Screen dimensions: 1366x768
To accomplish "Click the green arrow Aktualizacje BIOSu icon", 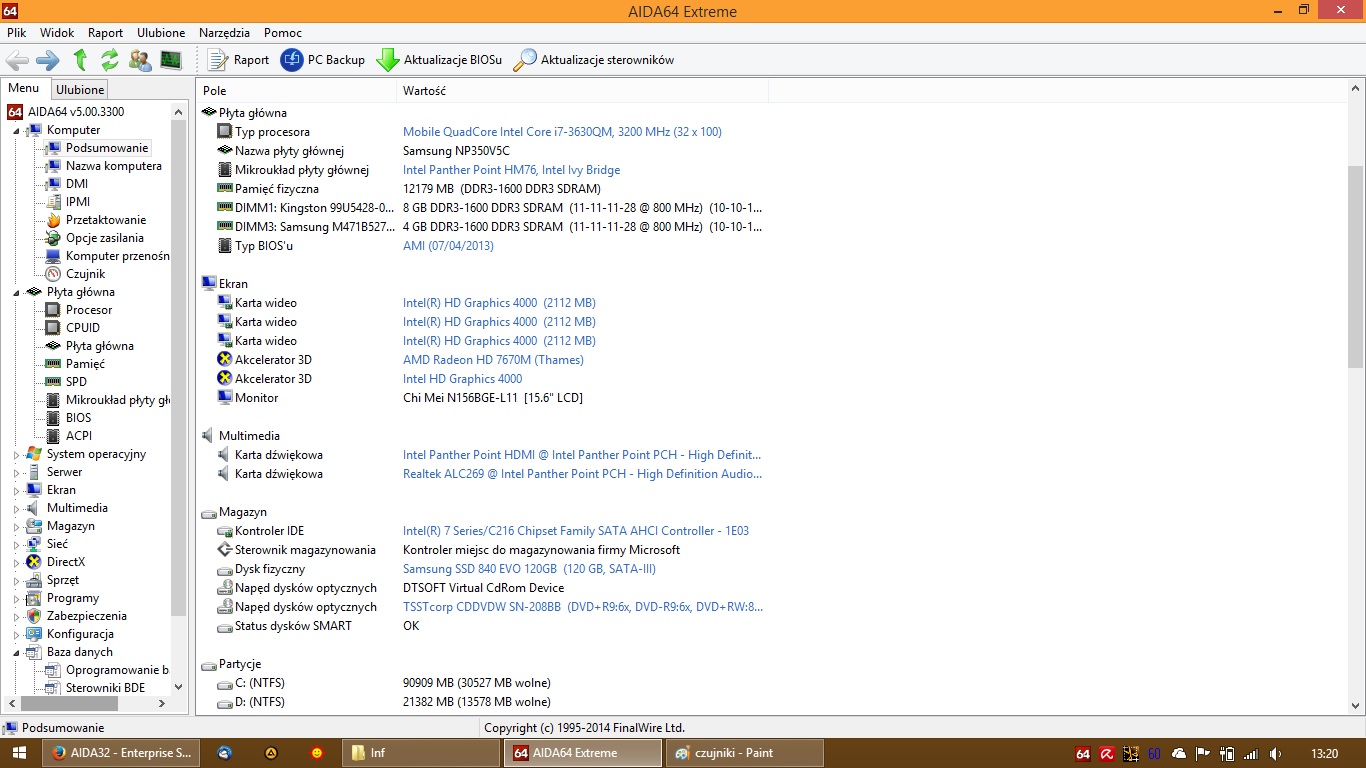I will [x=388, y=60].
